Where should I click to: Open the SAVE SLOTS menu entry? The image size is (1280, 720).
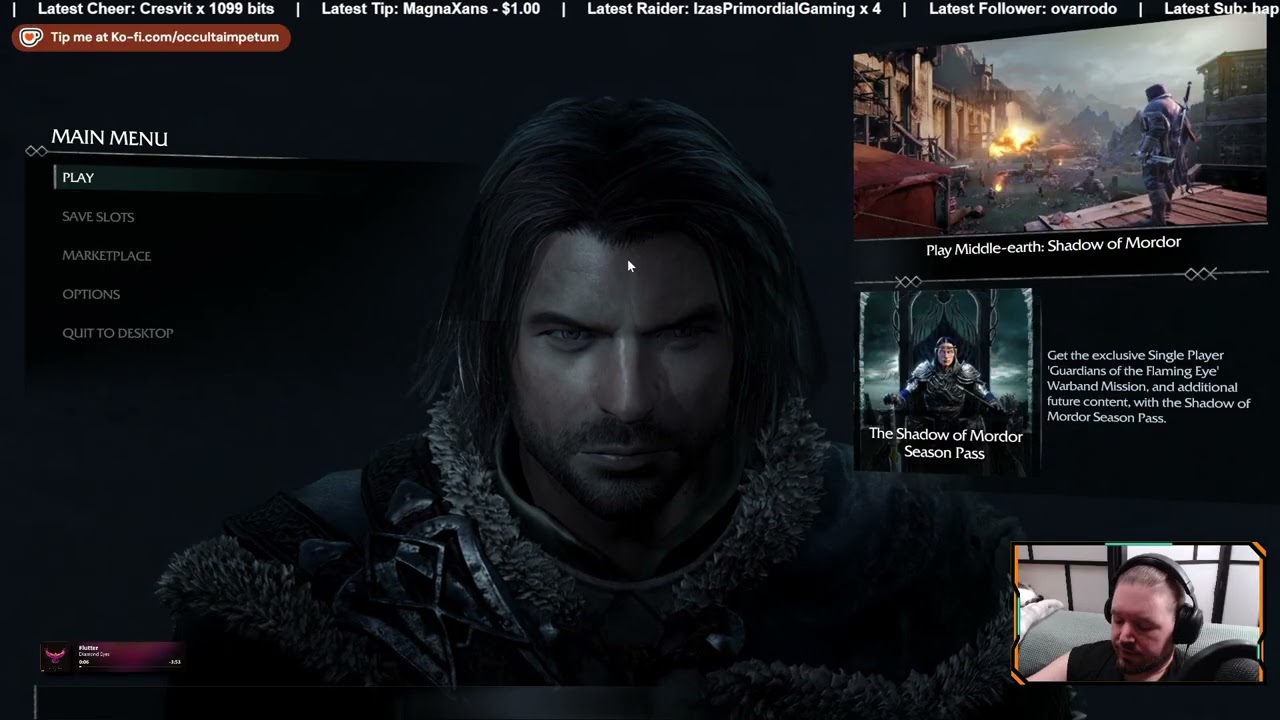coord(98,216)
